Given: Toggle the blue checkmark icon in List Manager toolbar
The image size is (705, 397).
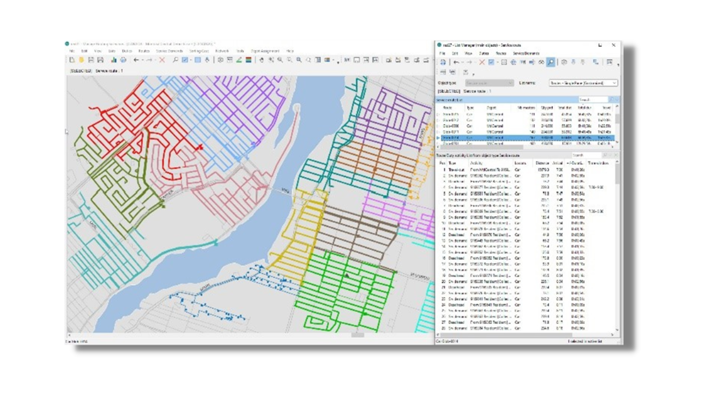Looking at the screenshot, I should pos(491,62).
